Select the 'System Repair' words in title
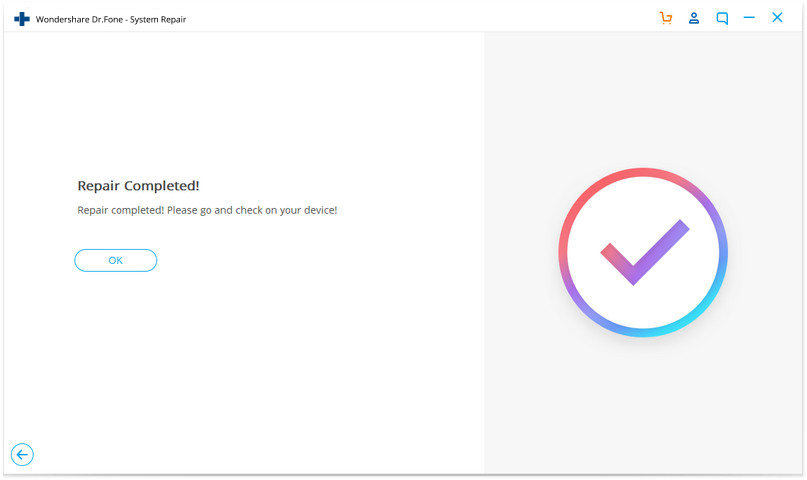This screenshot has width=807, height=480. pos(158,20)
